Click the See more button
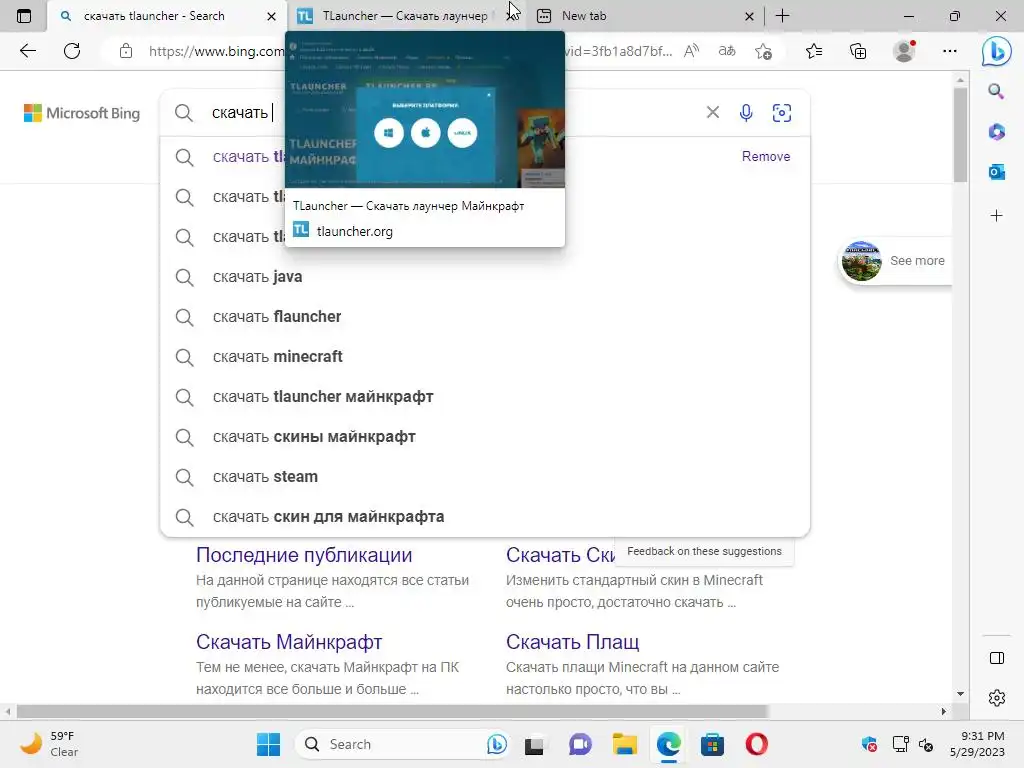 coord(895,261)
